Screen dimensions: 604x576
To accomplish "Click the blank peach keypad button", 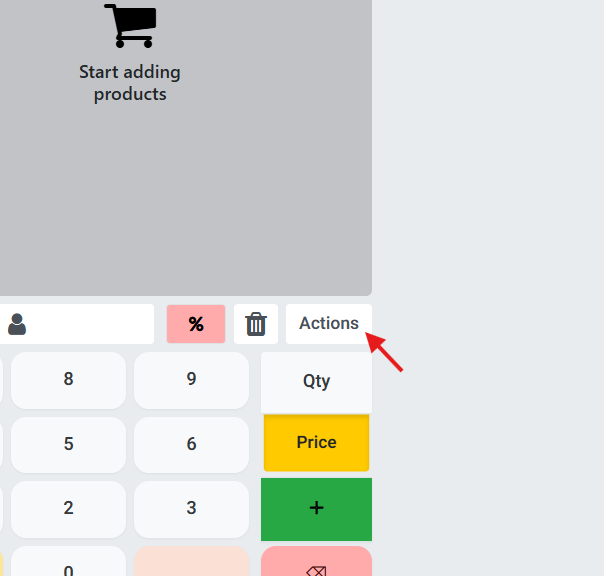I will click(x=191, y=562).
